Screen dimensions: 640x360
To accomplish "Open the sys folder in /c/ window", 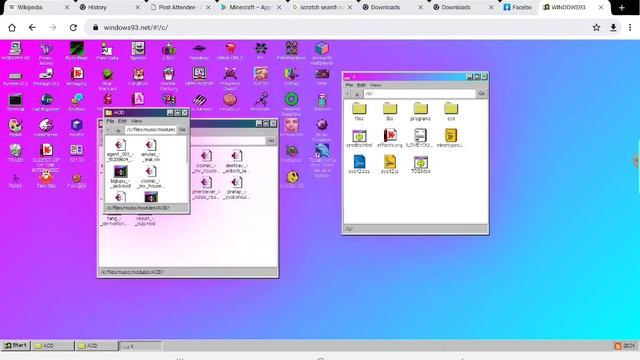I will [x=451, y=111].
